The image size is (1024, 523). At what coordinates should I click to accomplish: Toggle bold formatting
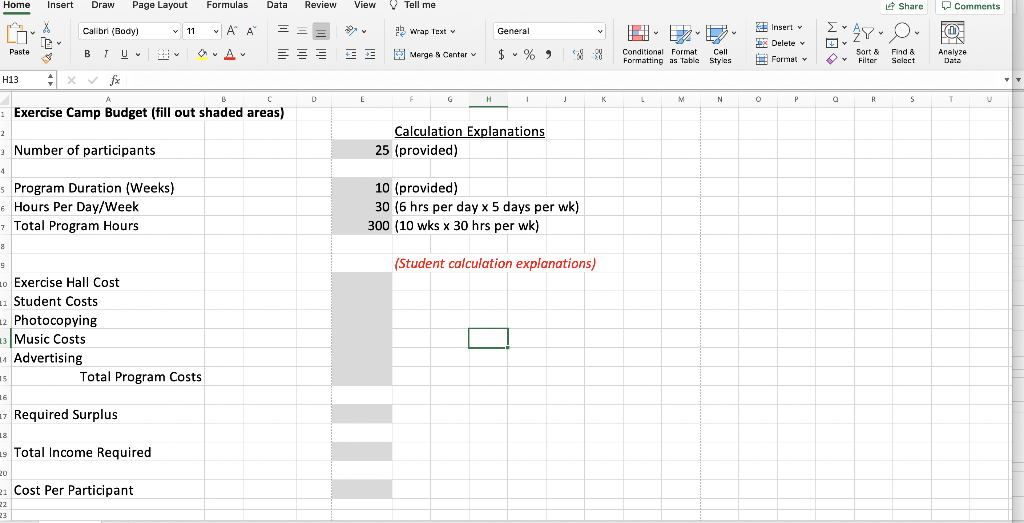[x=87, y=55]
